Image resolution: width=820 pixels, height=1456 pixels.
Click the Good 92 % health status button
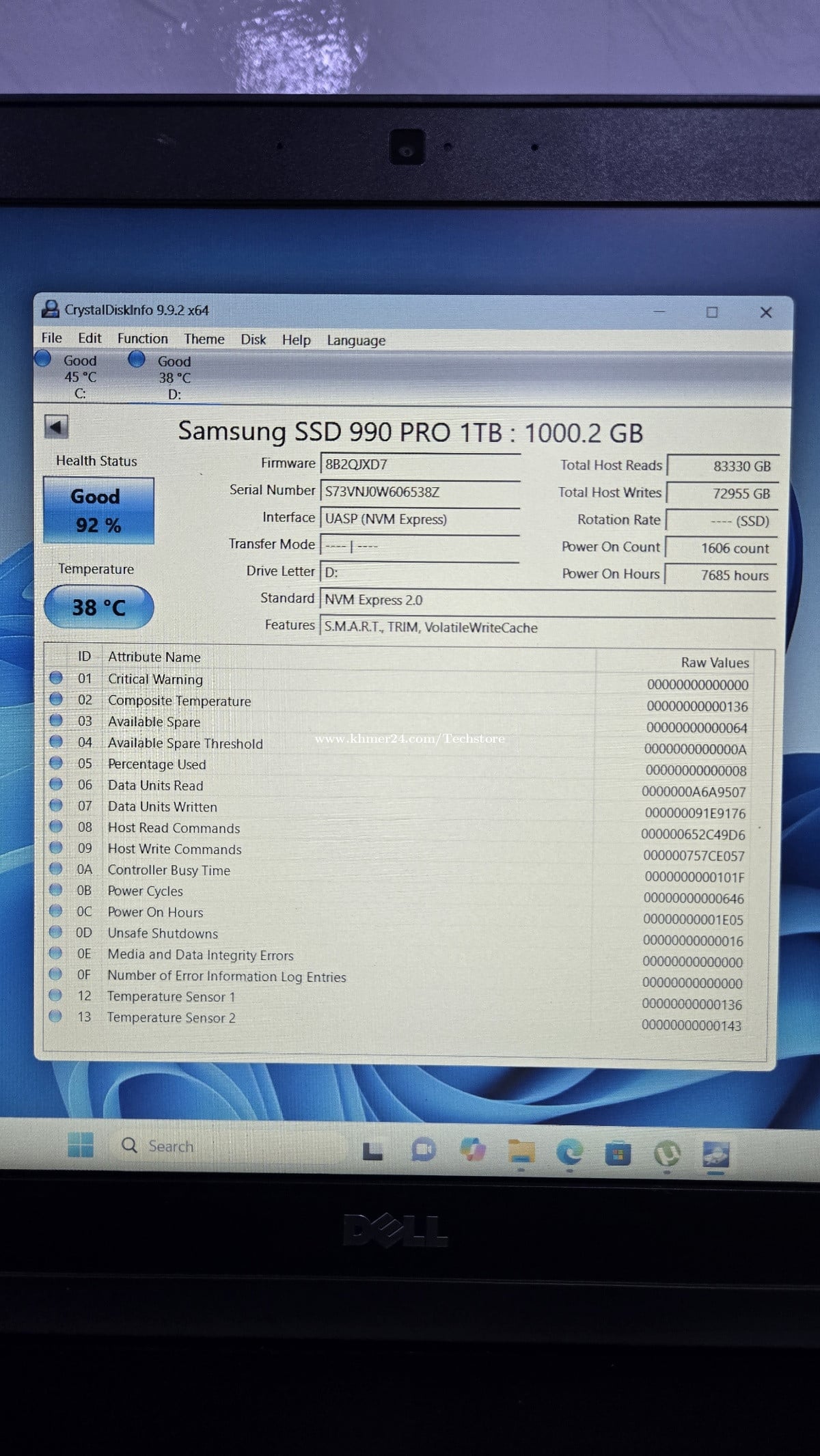98,510
